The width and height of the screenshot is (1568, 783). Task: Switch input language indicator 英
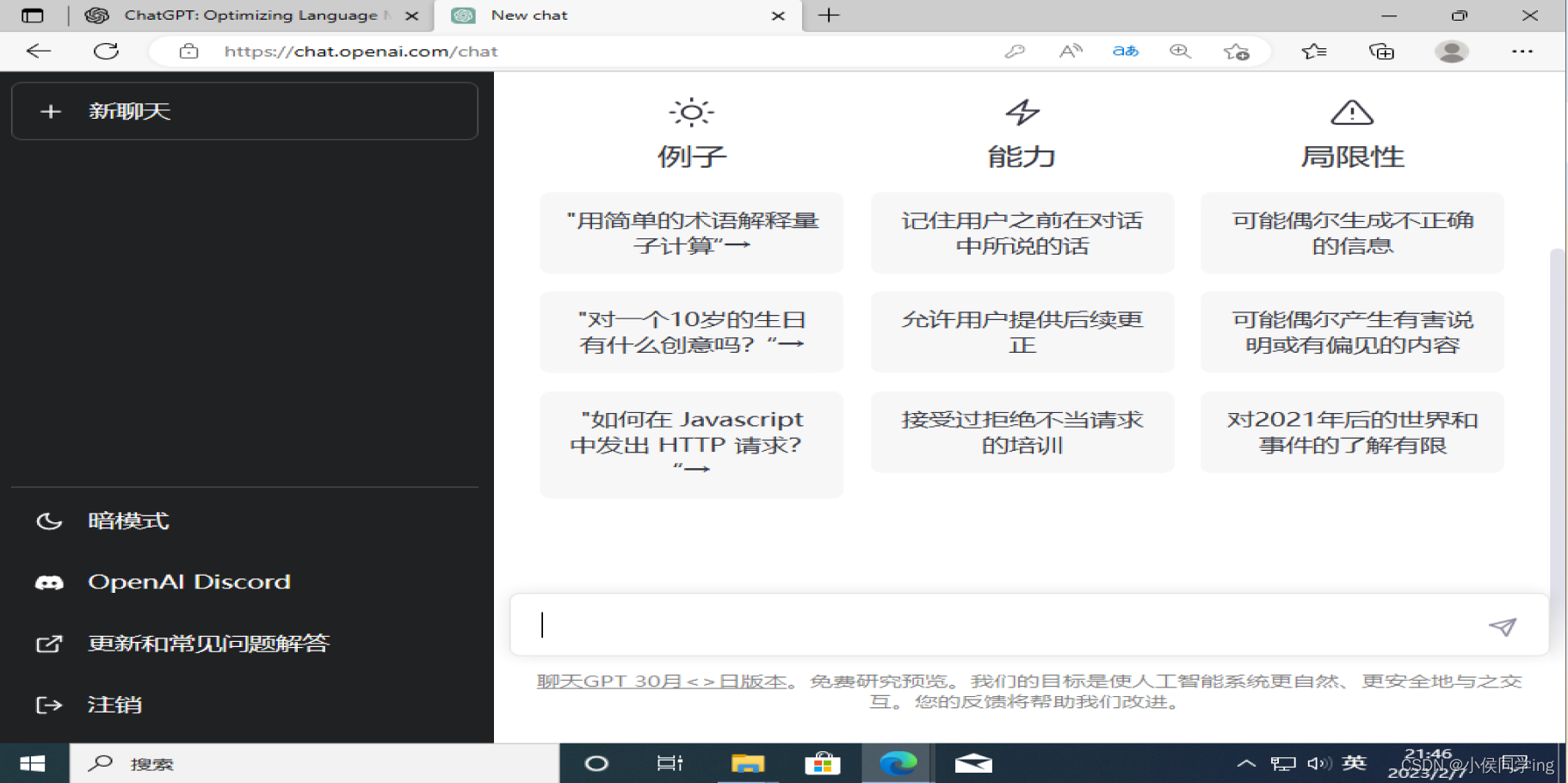(x=1354, y=763)
